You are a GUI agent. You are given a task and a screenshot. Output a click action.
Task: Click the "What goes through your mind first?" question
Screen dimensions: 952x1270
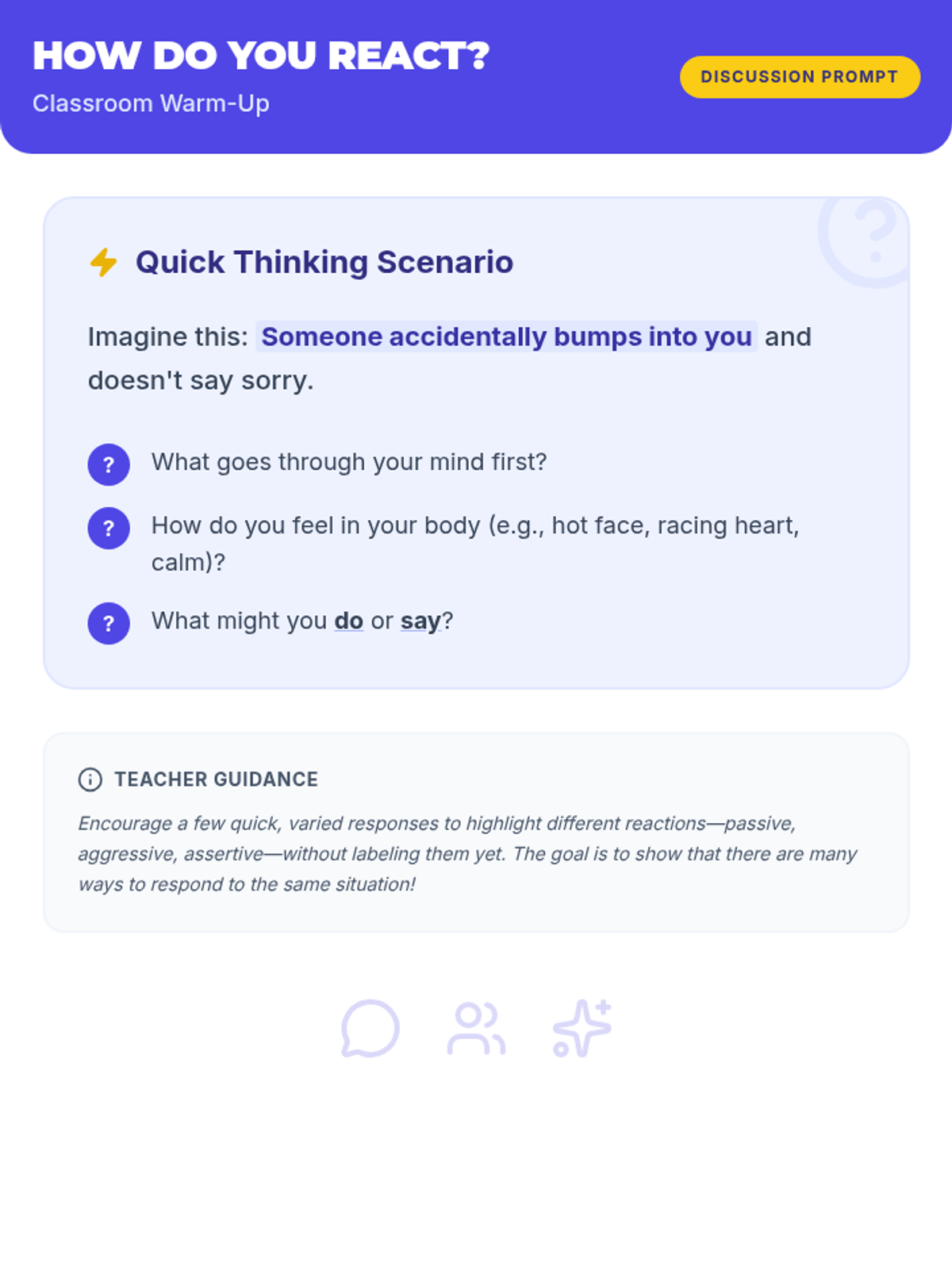pyautogui.click(x=349, y=462)
